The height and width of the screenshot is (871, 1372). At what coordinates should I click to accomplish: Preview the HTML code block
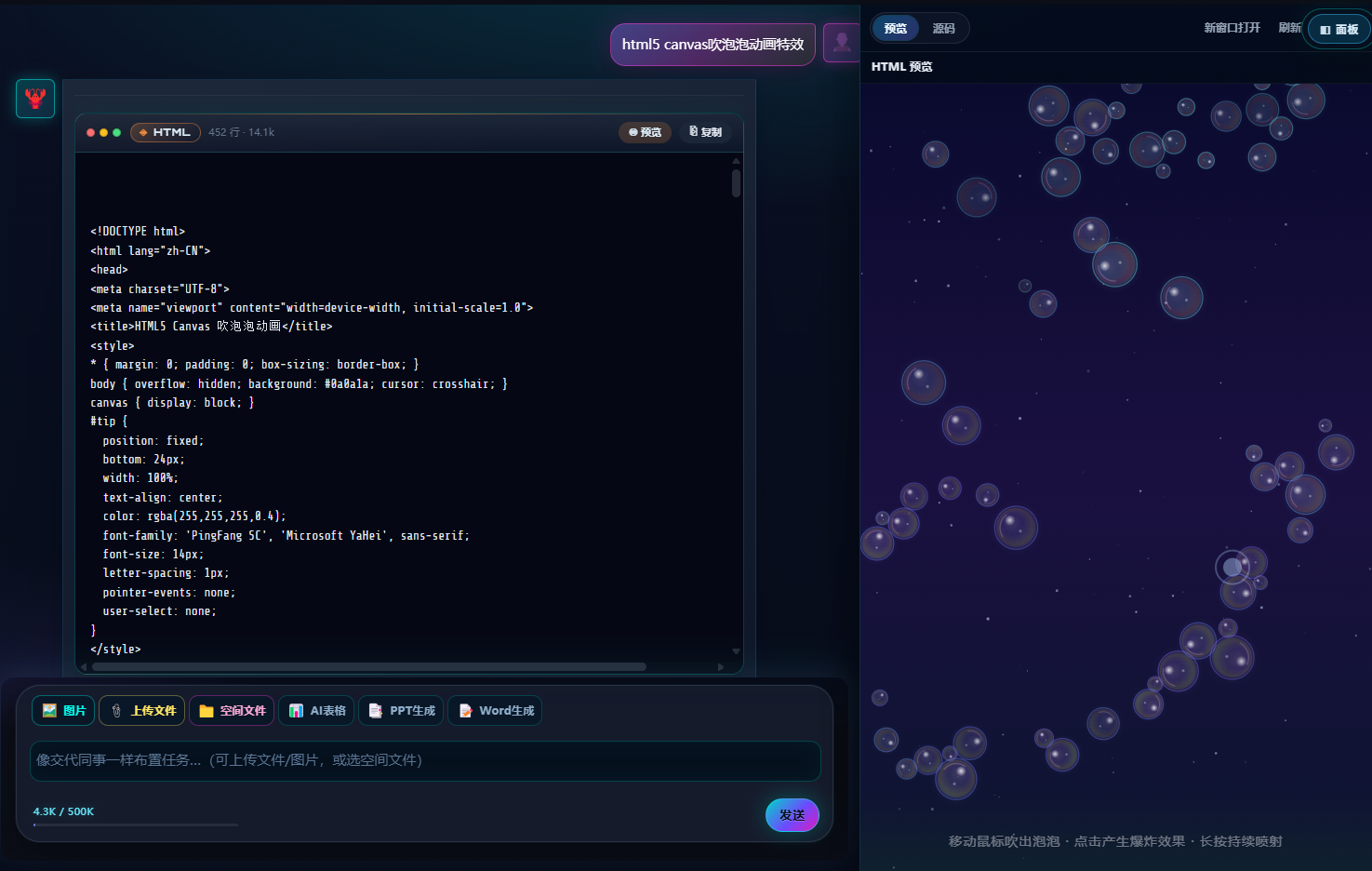click(x=645, y=132)
